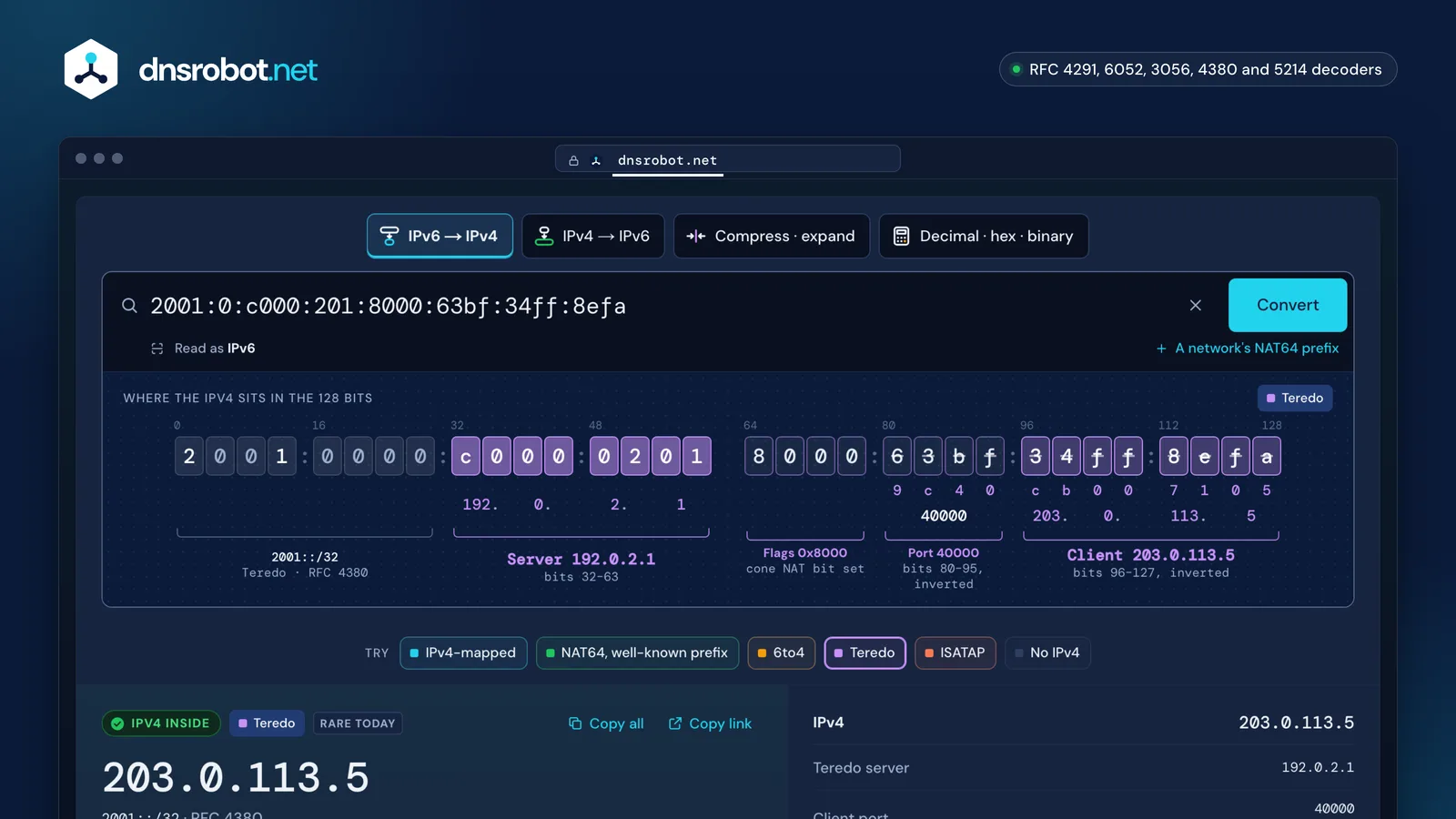Try the 6to4 example chip
The width and height of the screenshot is (1456, 819).
pyautogui.click(x=781, y=652)
